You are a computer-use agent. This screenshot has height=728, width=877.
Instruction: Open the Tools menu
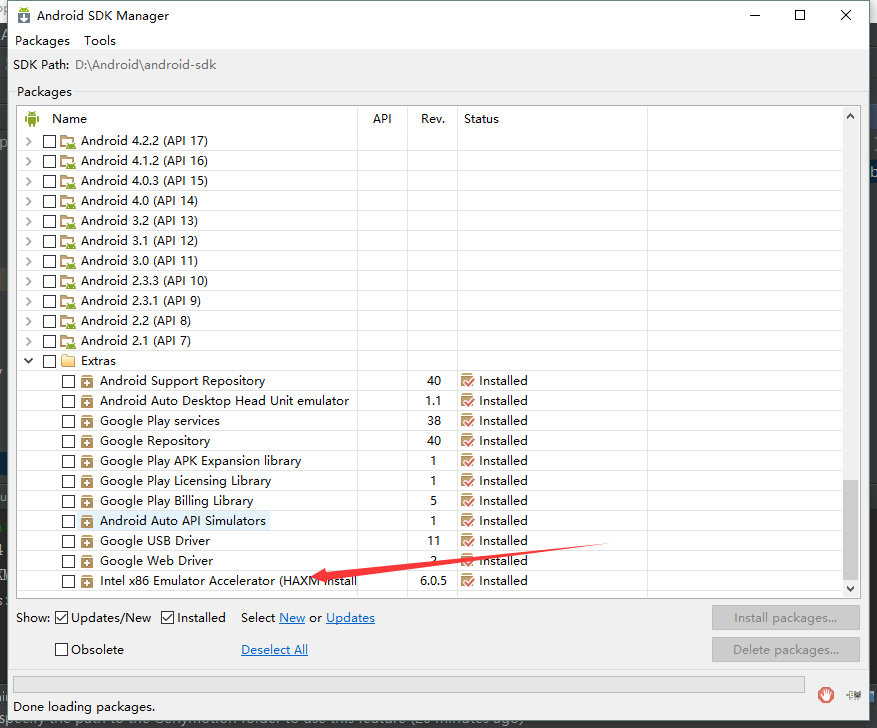[x=100, y=41]
